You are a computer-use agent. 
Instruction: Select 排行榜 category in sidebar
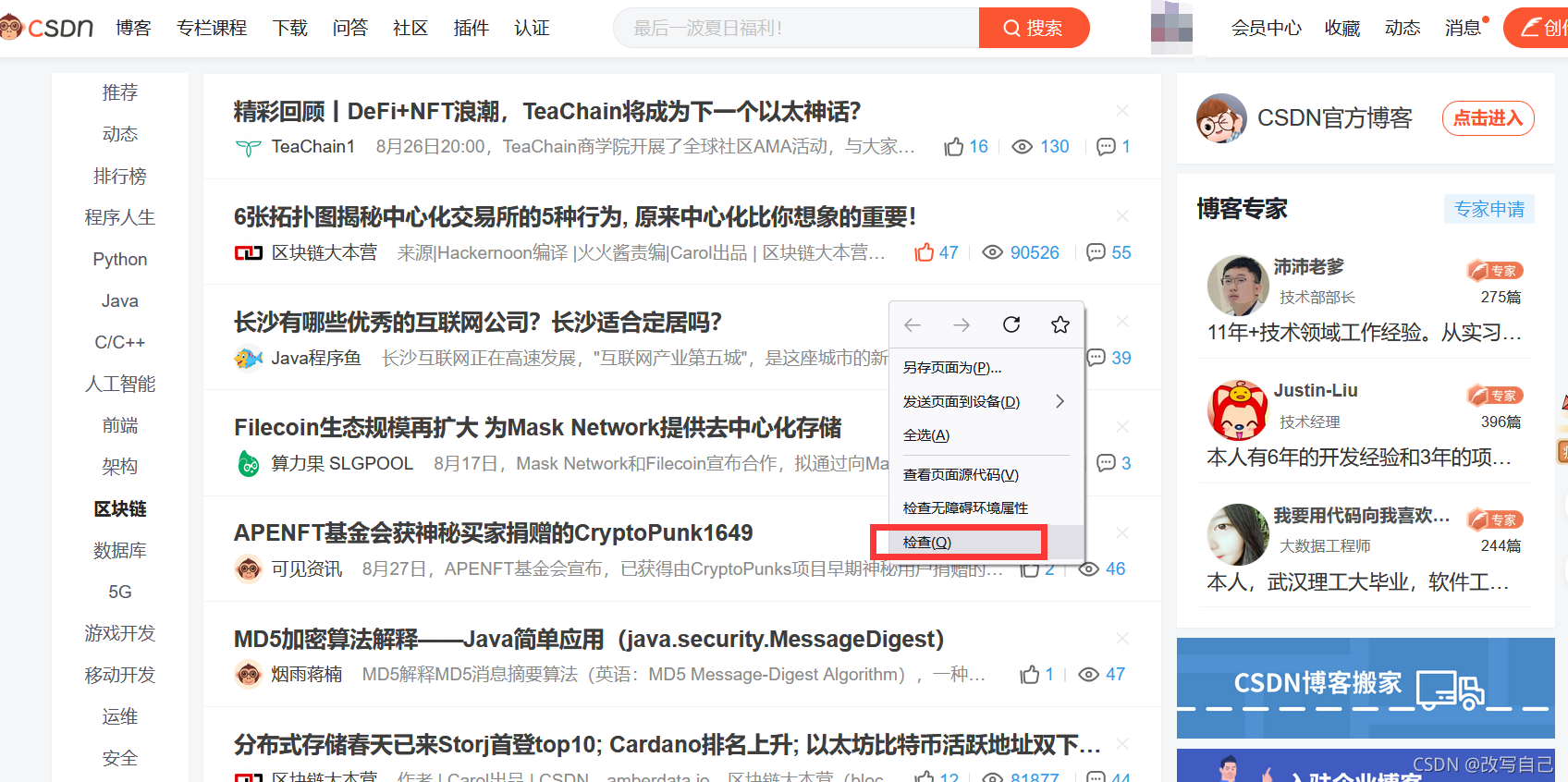point(120,176)
